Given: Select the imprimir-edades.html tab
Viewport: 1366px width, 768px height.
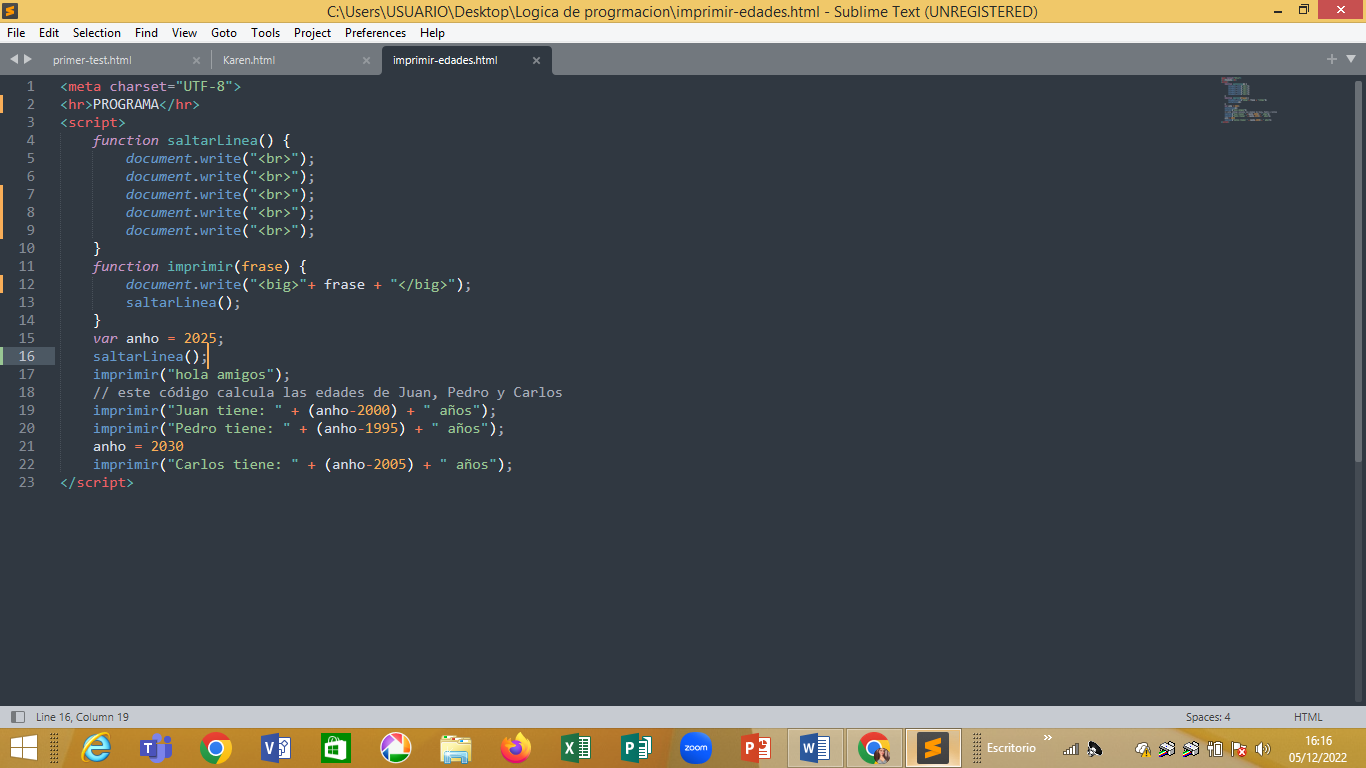Looking at the screenshot, I should pyautogui.click(x=445, y=60).
